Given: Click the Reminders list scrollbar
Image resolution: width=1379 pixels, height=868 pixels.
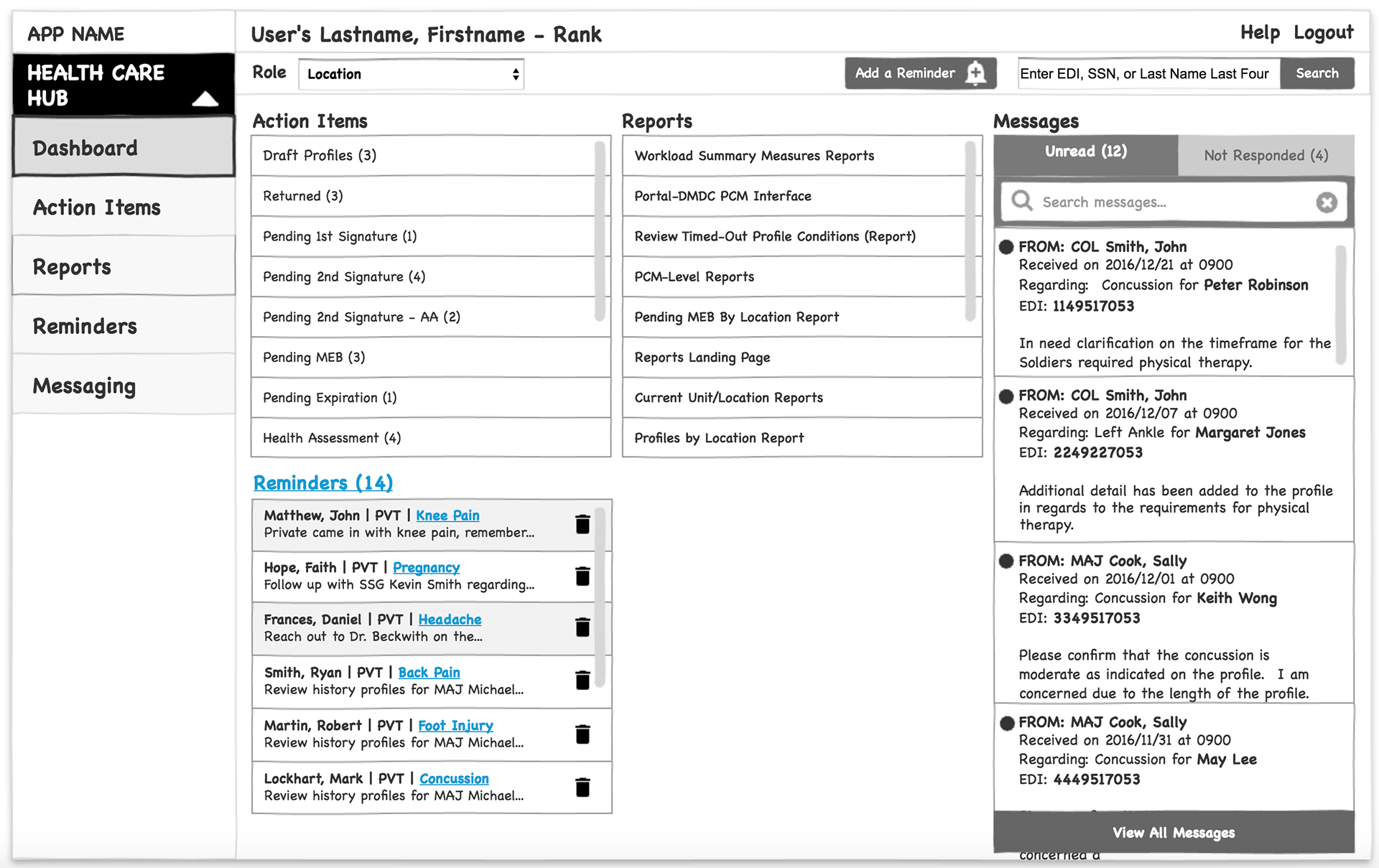Looking at the screenshot, I should click(600, 597).
